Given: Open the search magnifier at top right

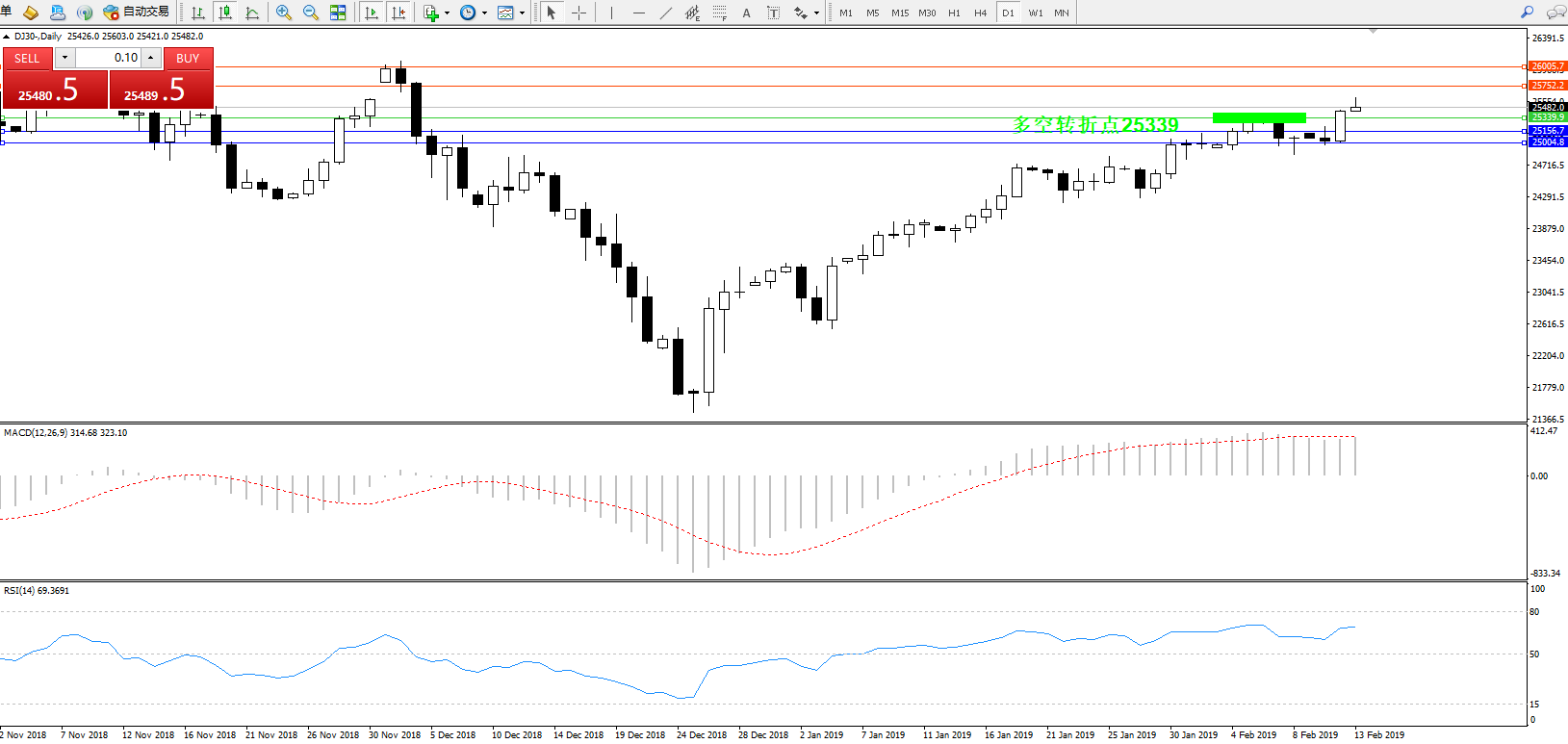Looking at the screenshot, I should 1527,13.
